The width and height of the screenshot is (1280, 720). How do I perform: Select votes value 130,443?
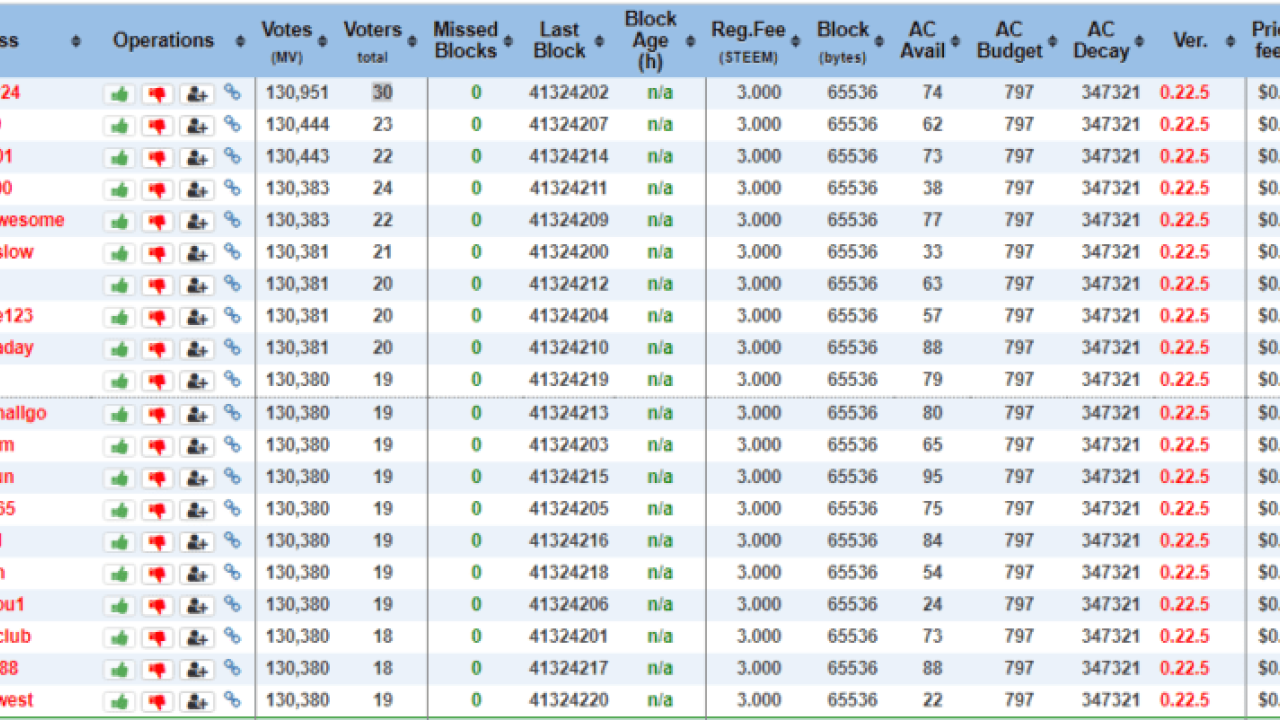click(297, 156)
